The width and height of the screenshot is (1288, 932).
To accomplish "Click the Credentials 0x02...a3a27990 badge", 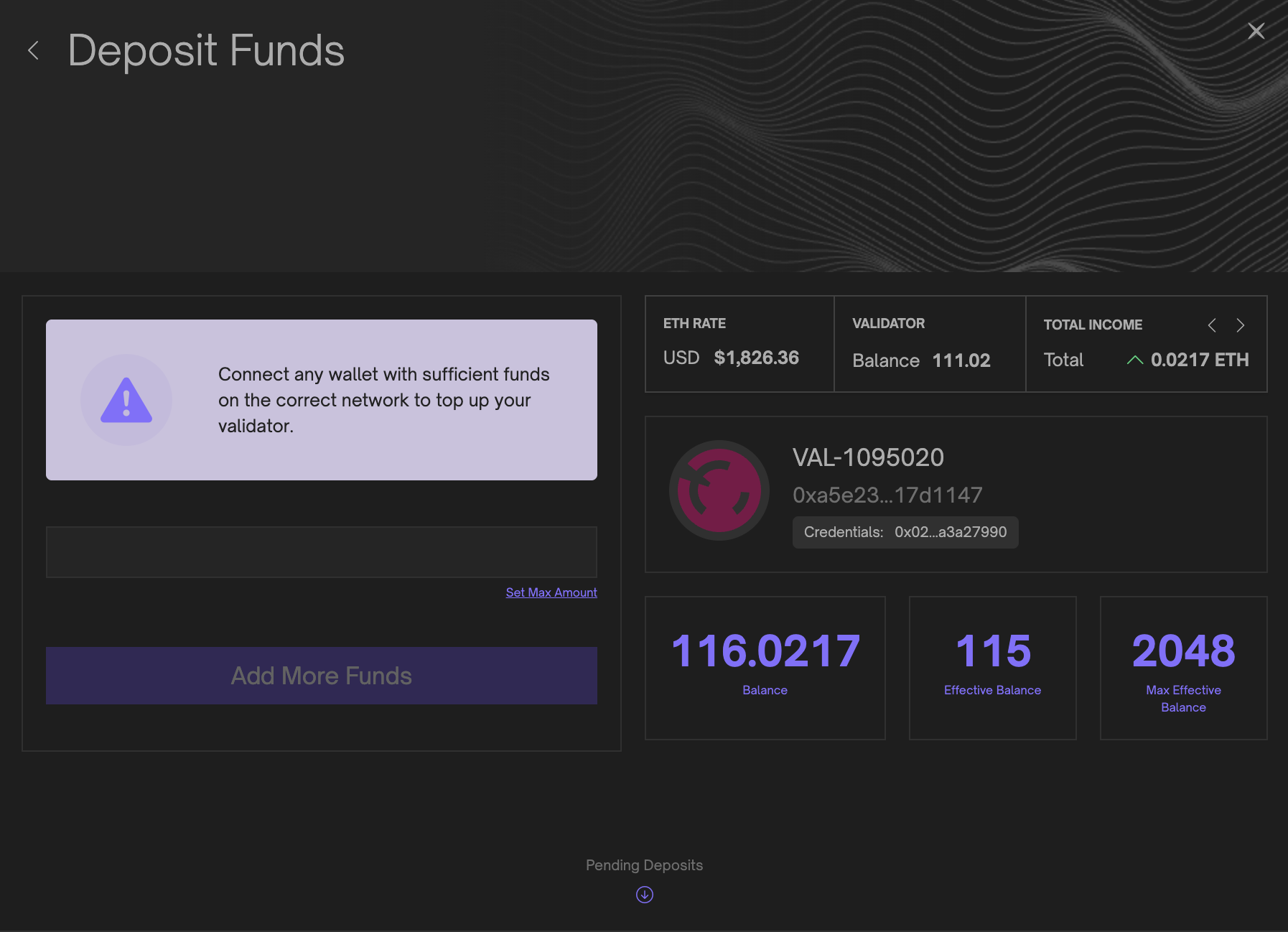I will click(x=905, y=532).
